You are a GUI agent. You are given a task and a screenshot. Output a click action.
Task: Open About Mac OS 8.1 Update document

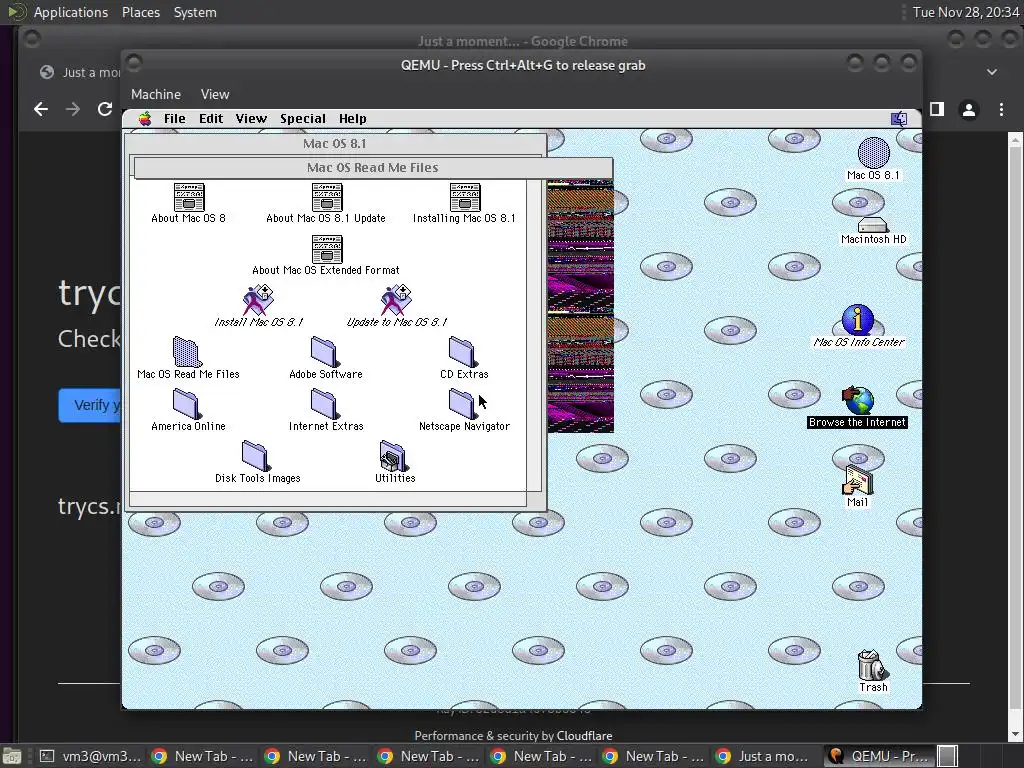pyautogui.click(x=327, y=197)
